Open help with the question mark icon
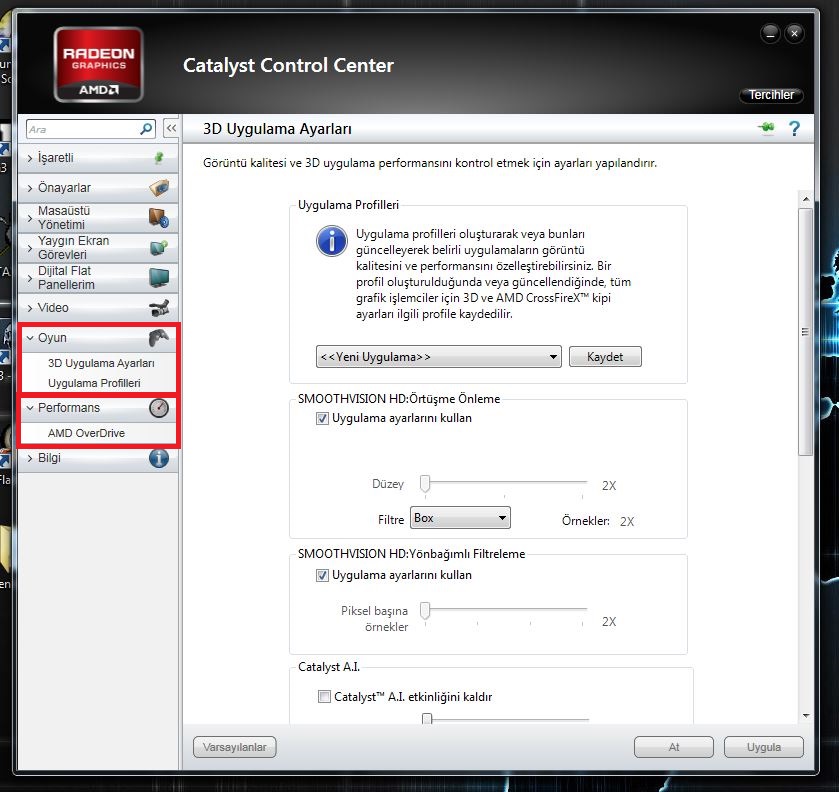Screen dimensions: 839x792 (795, 128)
